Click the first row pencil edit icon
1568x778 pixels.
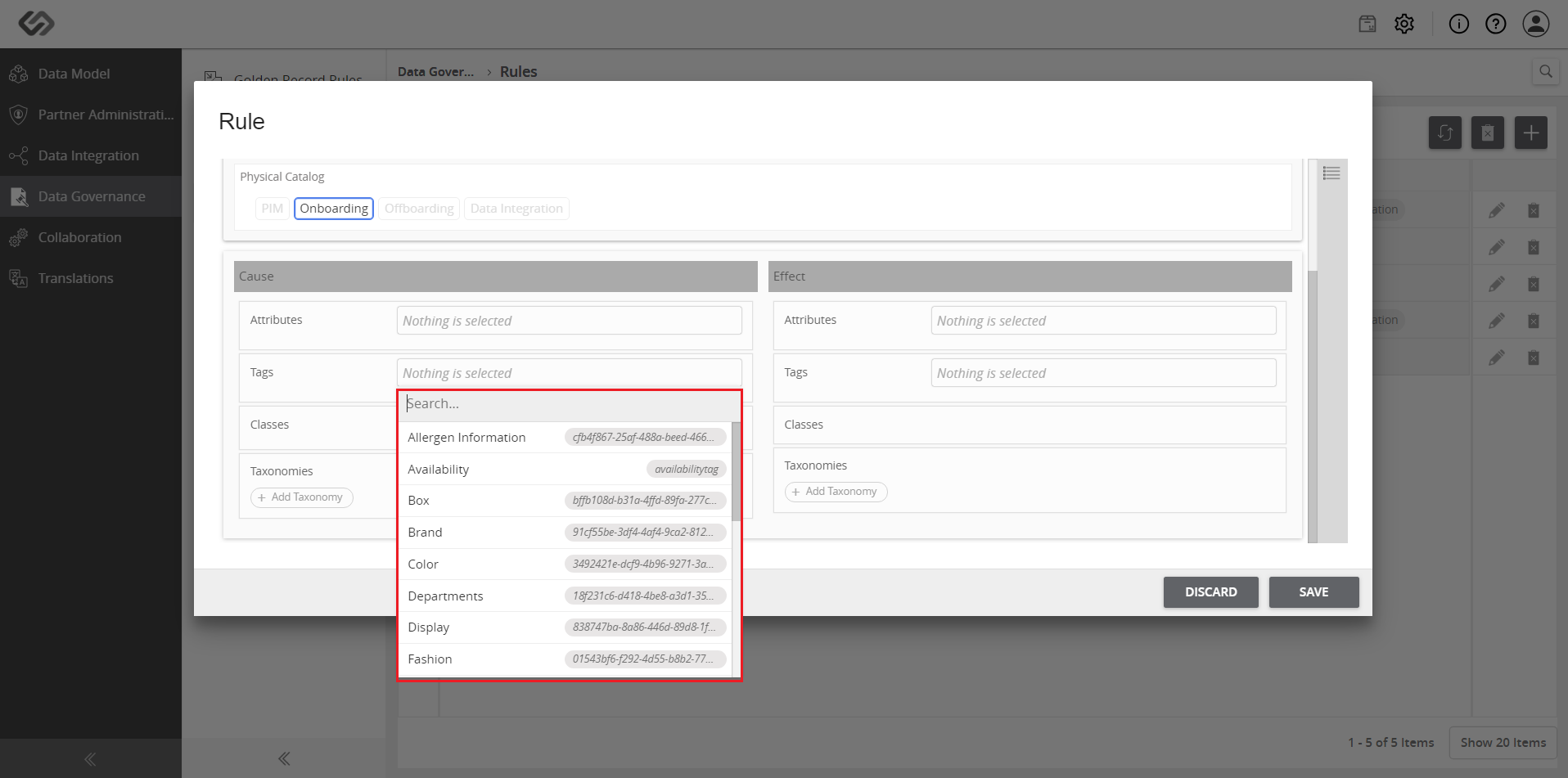click(1497, 210)
